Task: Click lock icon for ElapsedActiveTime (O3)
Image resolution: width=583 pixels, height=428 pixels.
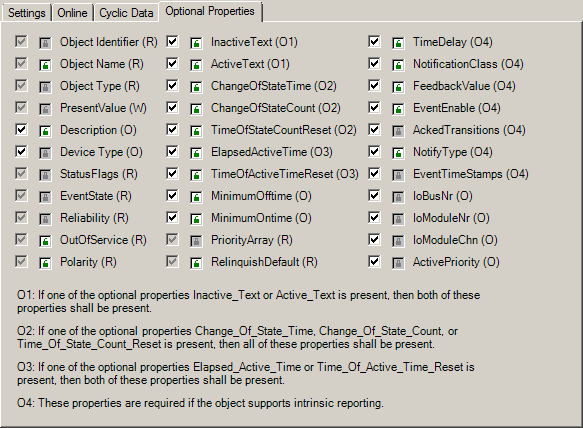Action: (x=196, y=153)
